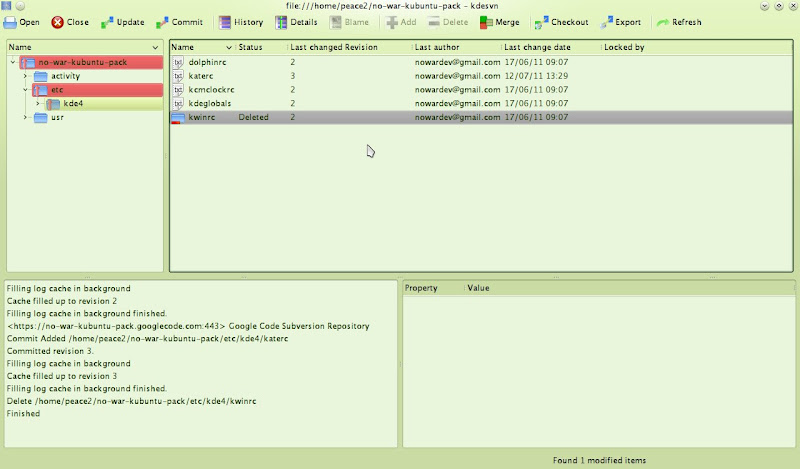
Task: Click the Value column header
Action: tap(478, 288)
